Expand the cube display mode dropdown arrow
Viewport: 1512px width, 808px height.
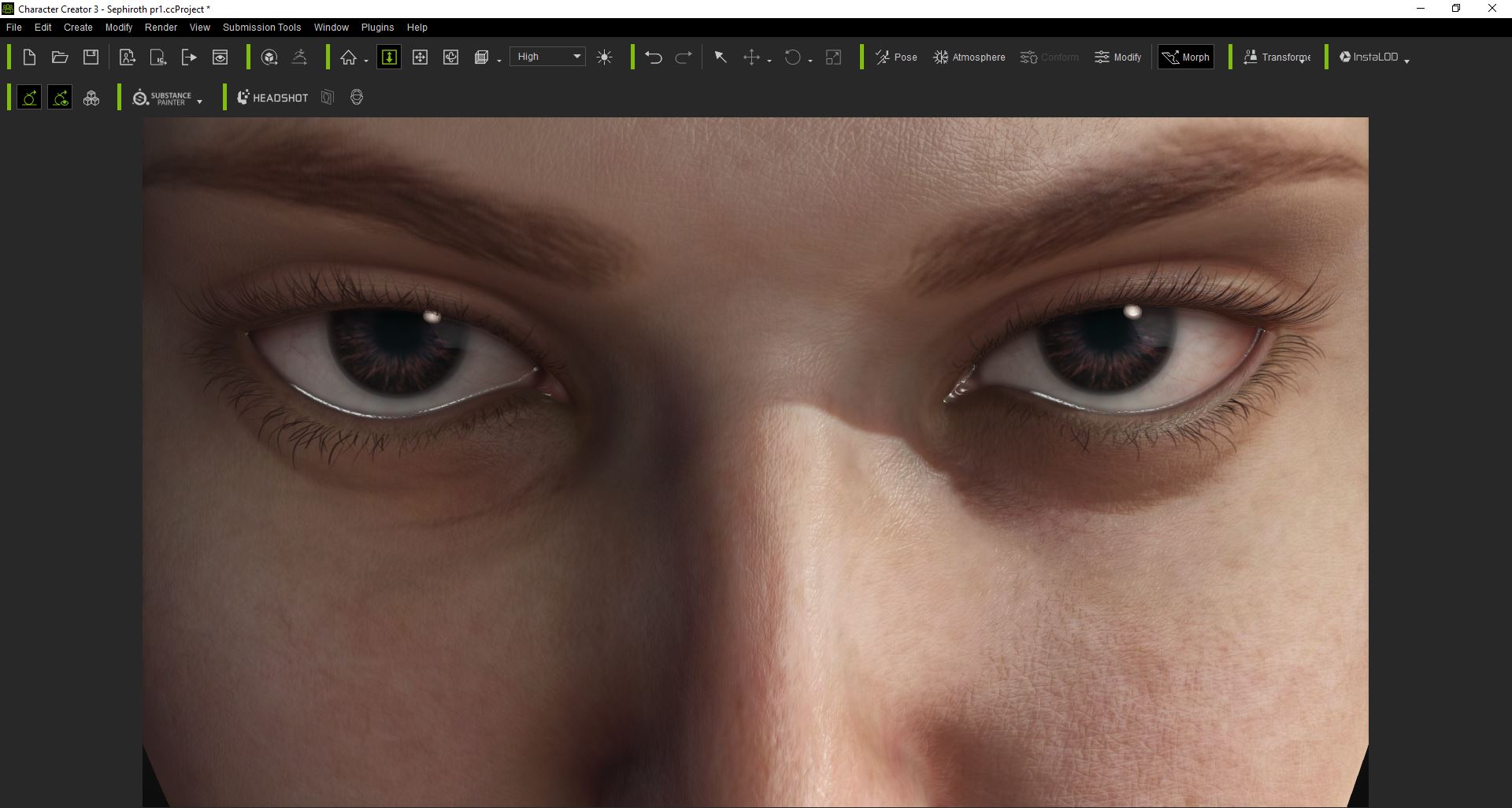(x=499, y=61)
